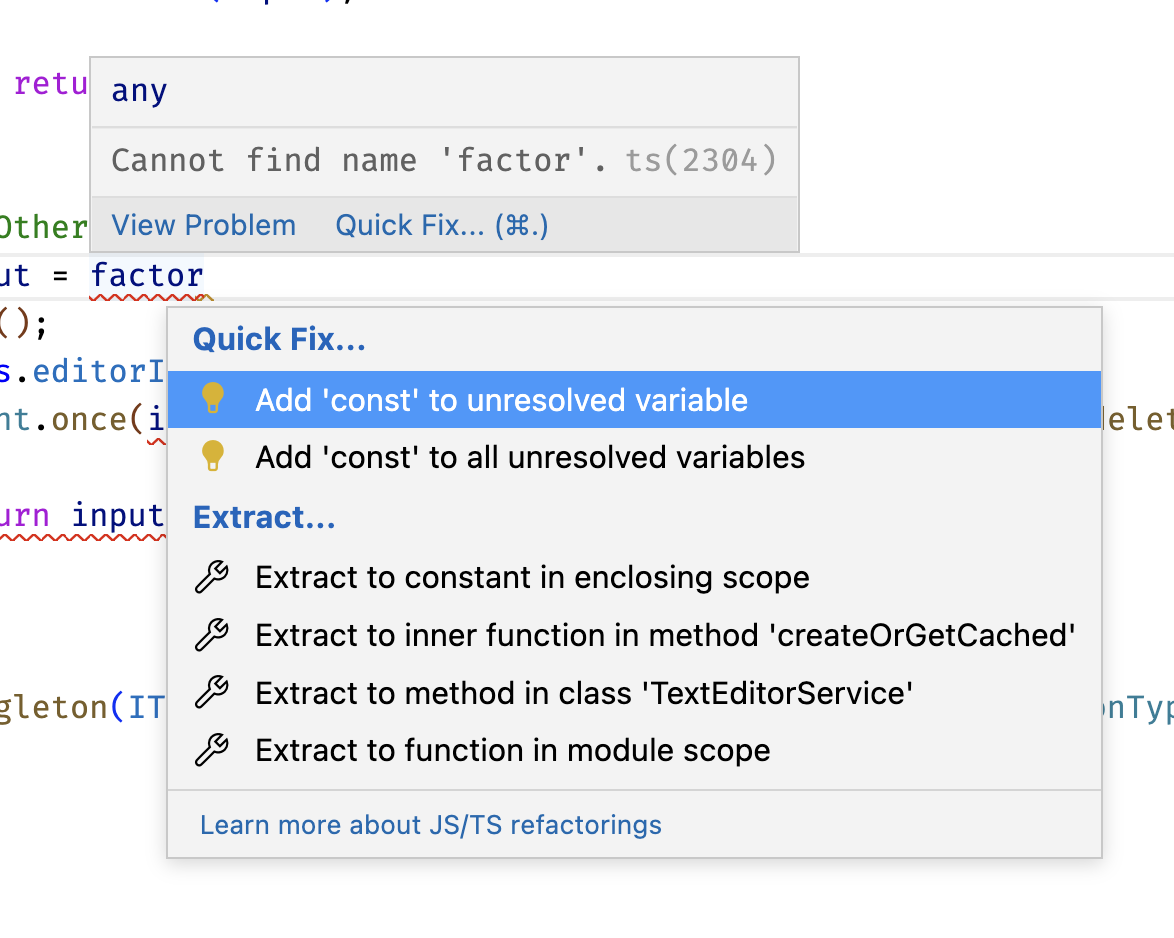
Task: Click lightbulb icon beside 'all unresolved variables' fix
Action: (x=212, y=457)
